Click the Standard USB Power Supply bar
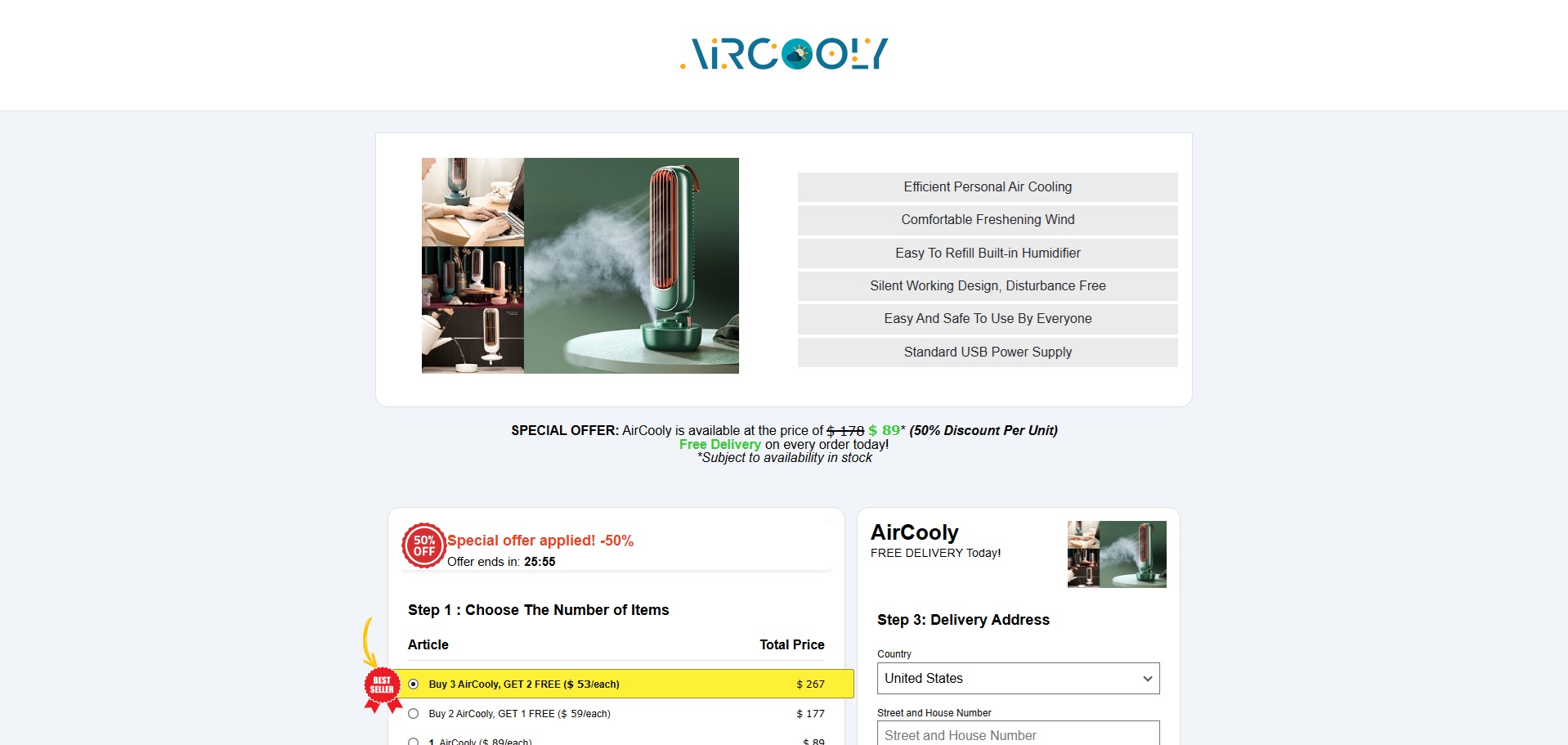Viewport: 1568px width, 745px height. [988, 352]
